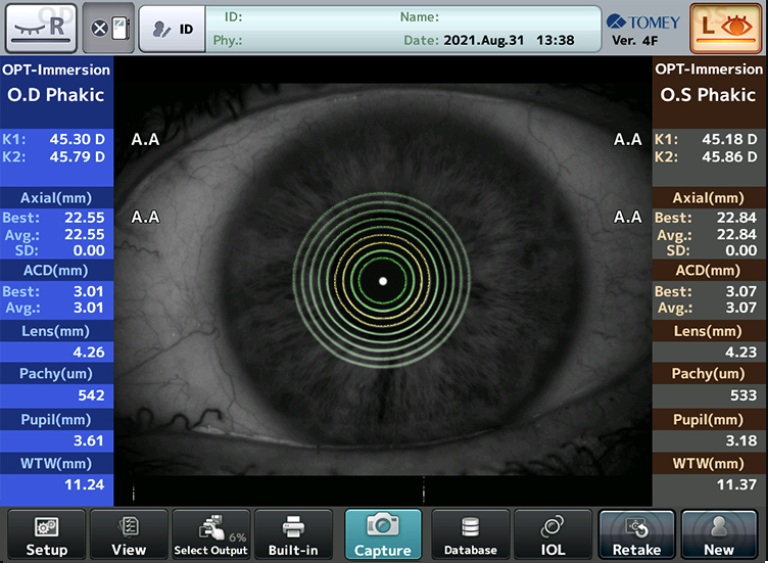Click the View button
768x564 pixels.
click(128, 534)
